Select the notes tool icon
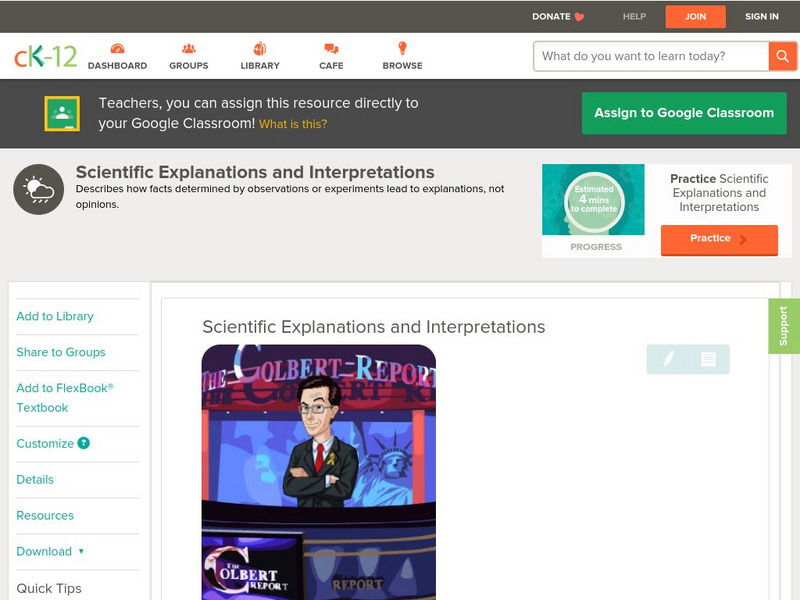This screenshot has width=800, height=600. (708, 359)
